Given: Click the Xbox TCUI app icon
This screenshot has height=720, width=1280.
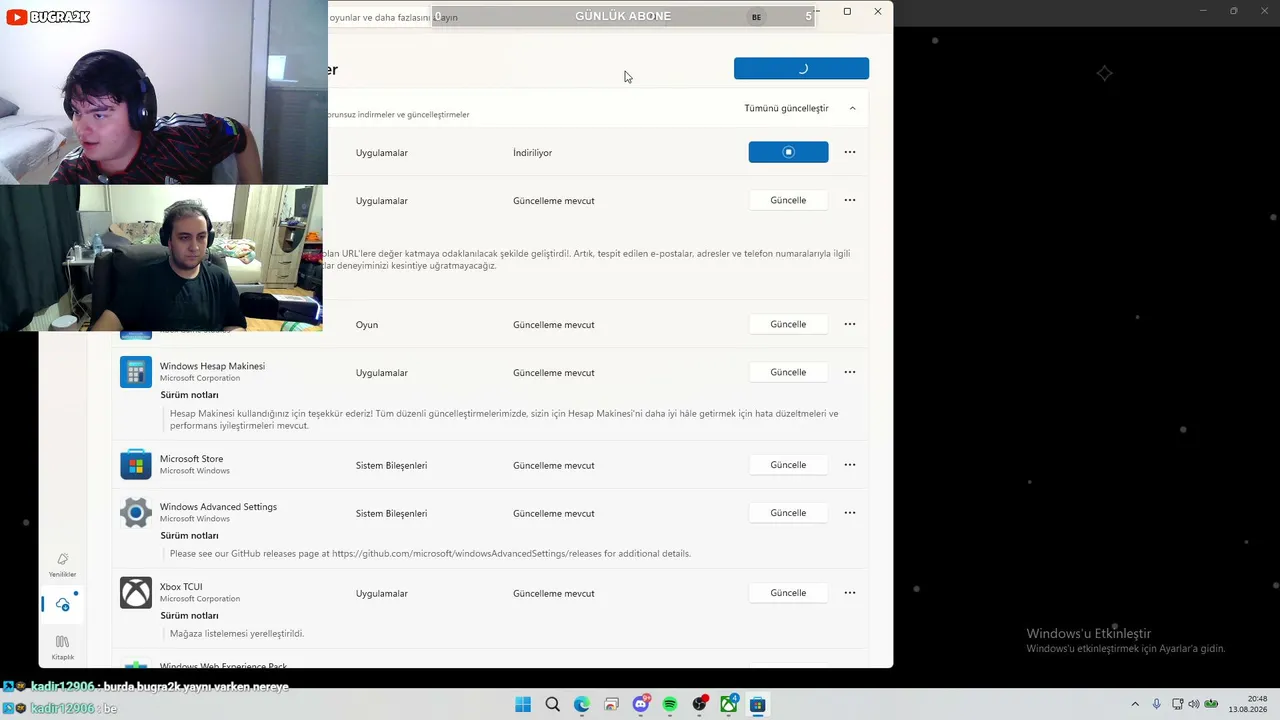Looking at the screenshot, I should pyautogui.click(x=136, y=593).
